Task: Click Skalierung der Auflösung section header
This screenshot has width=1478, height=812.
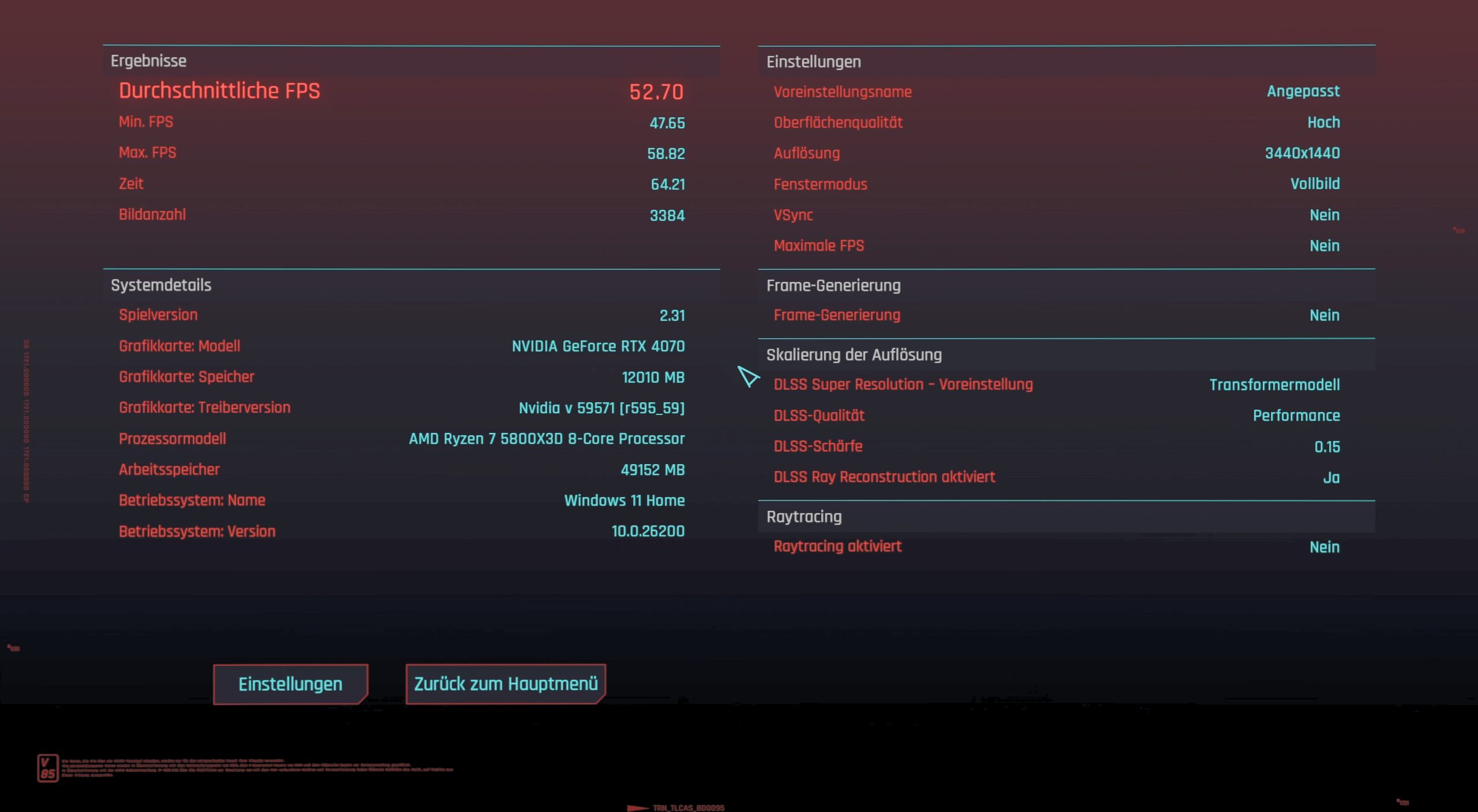Action: point(853,355)
